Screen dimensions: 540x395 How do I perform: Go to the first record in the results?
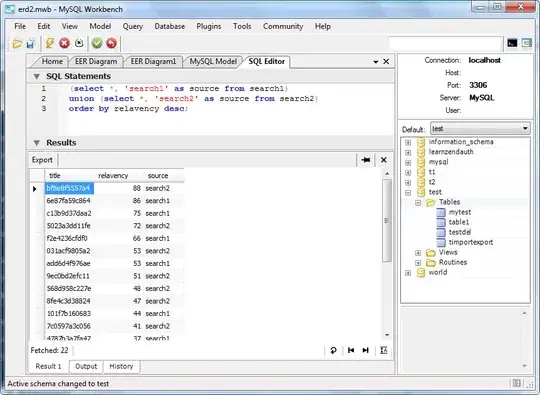(x=351, y=350)
